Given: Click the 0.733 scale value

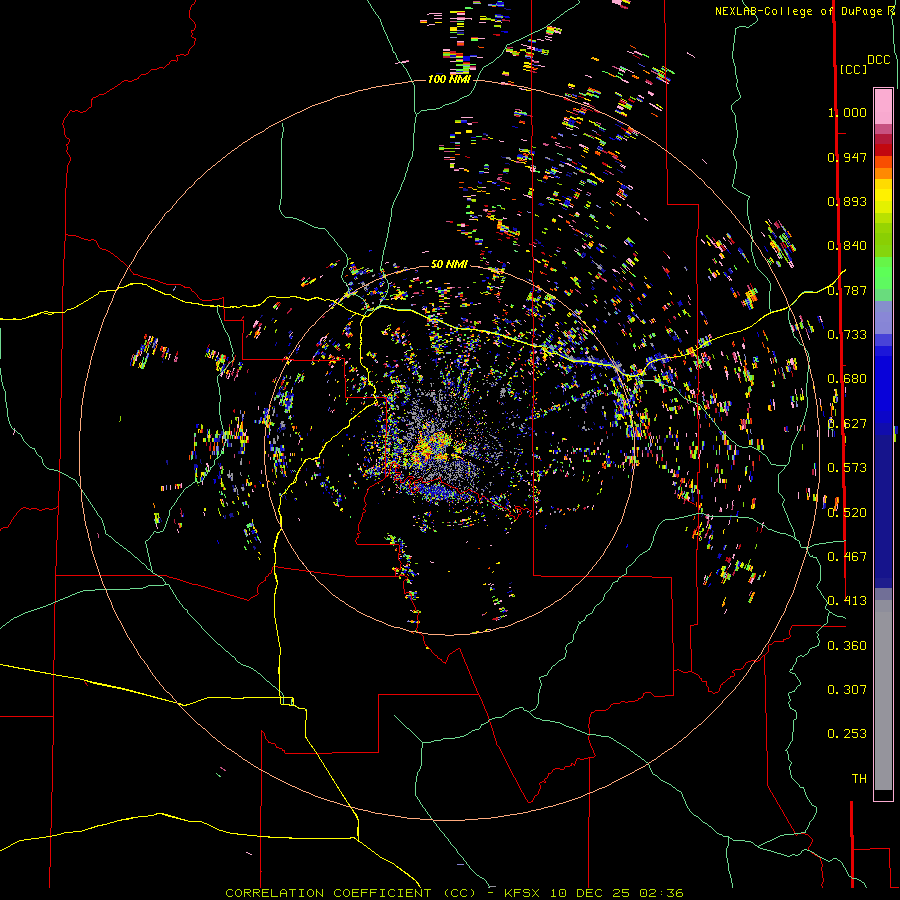Looking at the screenshot, I should pos(847,335).
